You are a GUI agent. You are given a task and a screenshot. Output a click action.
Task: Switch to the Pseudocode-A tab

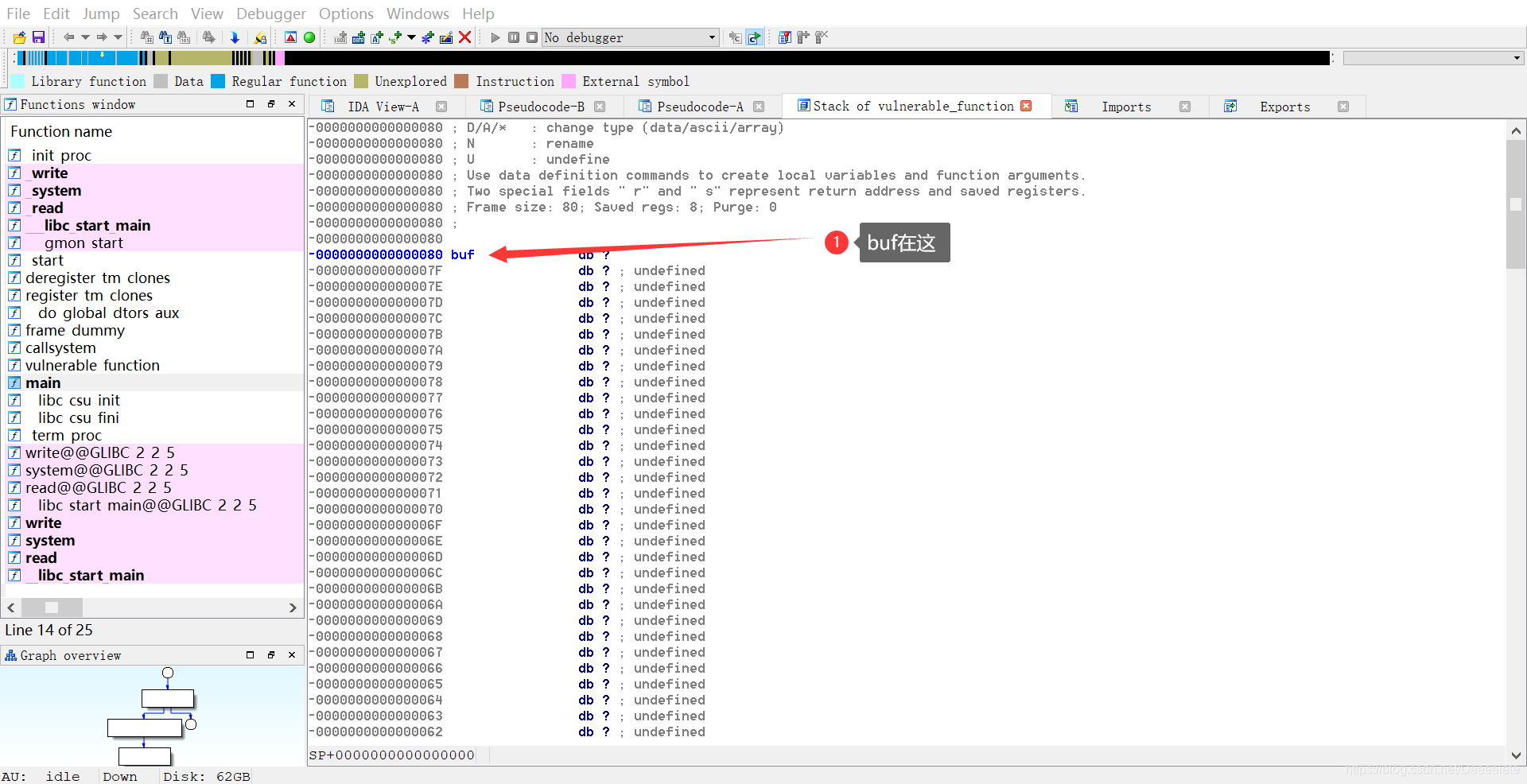tap(701, 107)
